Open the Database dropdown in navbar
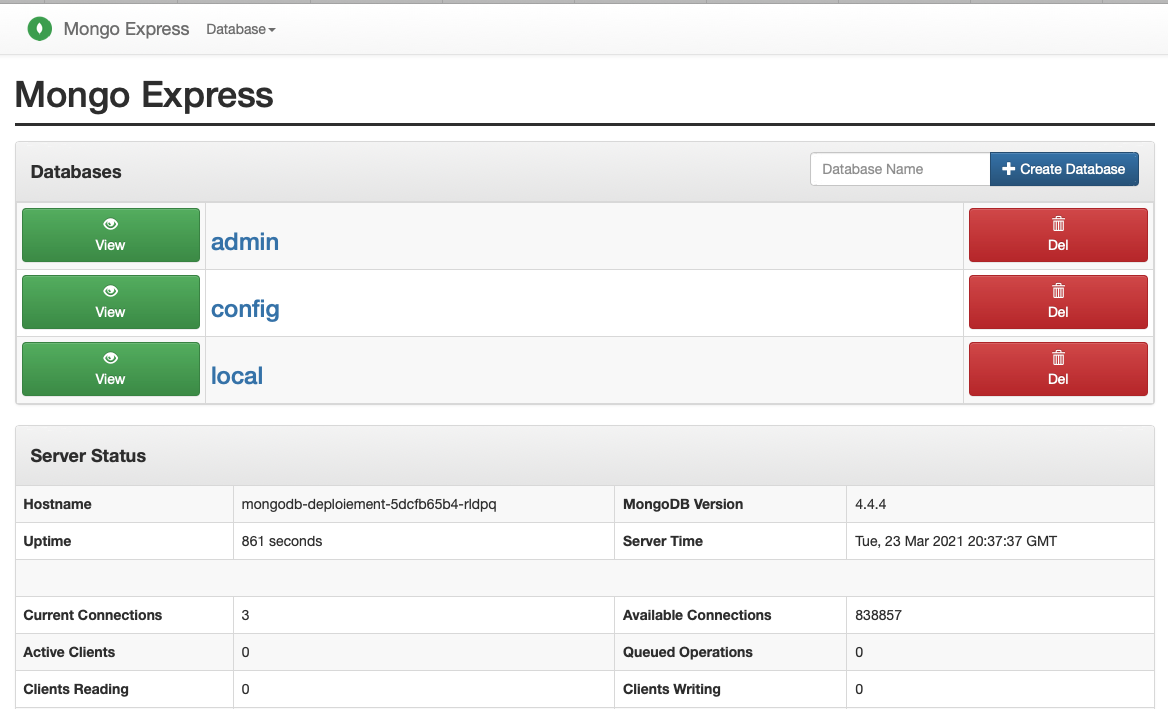 click(x=236, y=30)
